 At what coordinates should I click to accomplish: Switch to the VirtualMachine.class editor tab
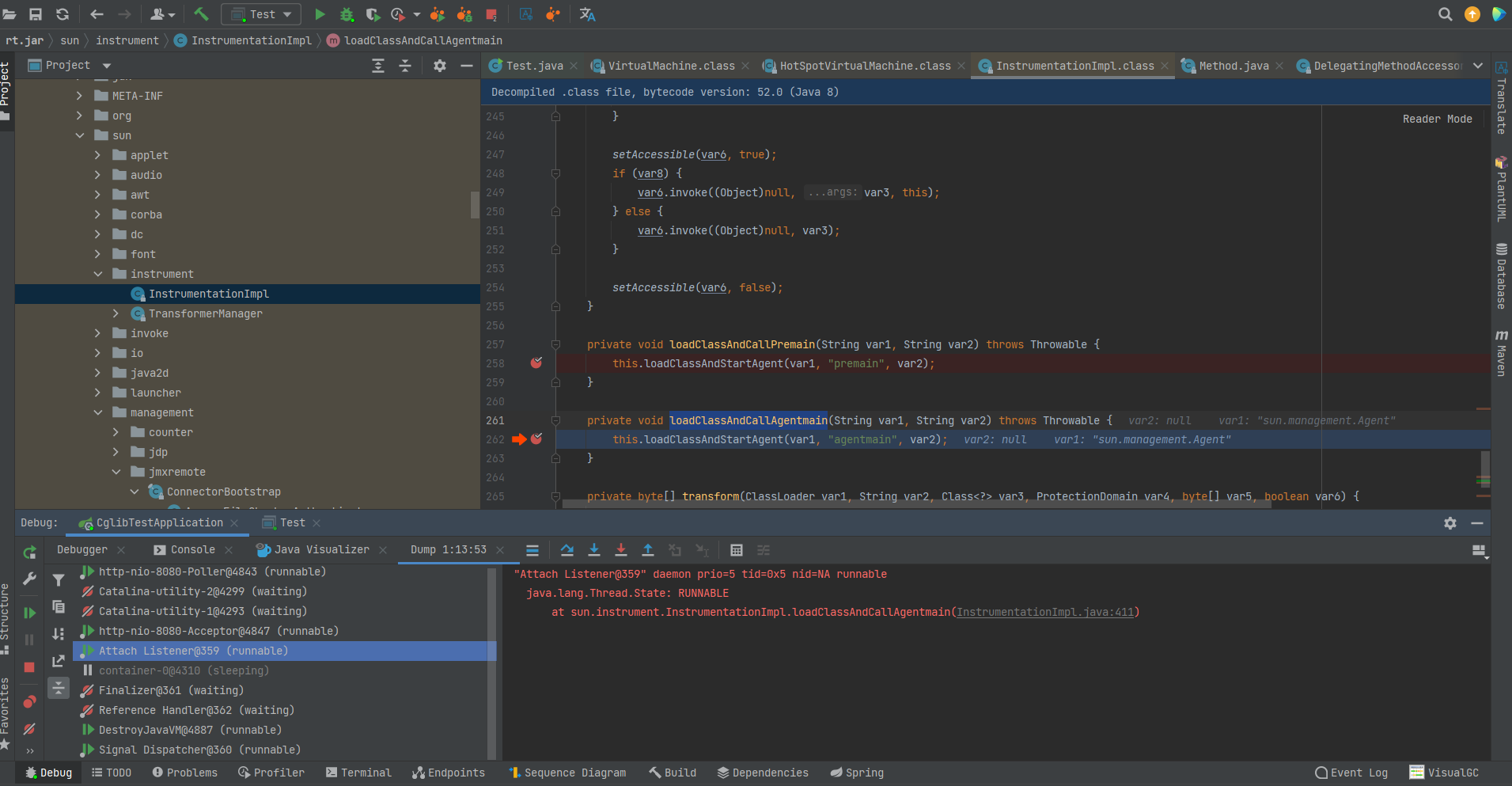[669, 66]
